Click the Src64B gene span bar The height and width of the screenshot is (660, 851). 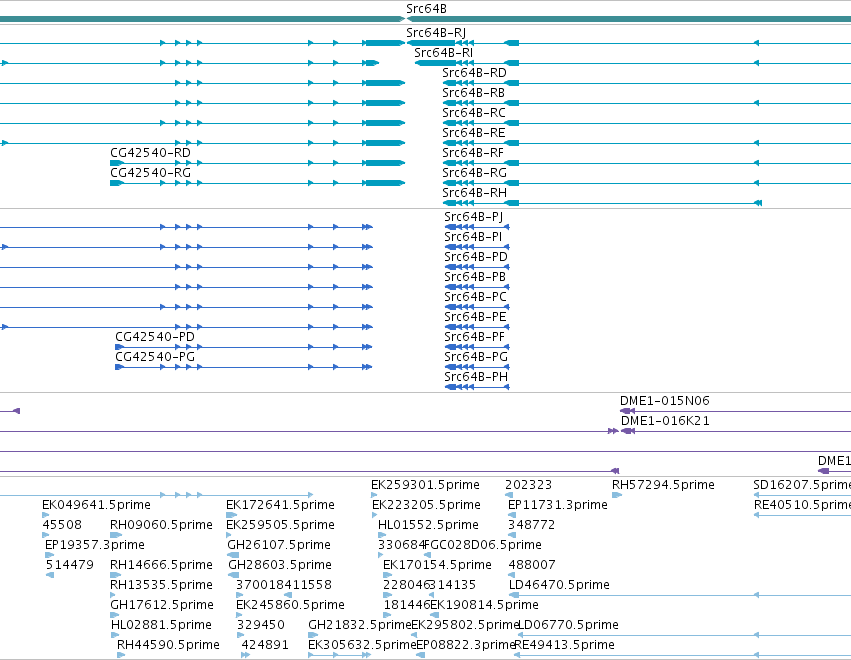coord(629,19)
